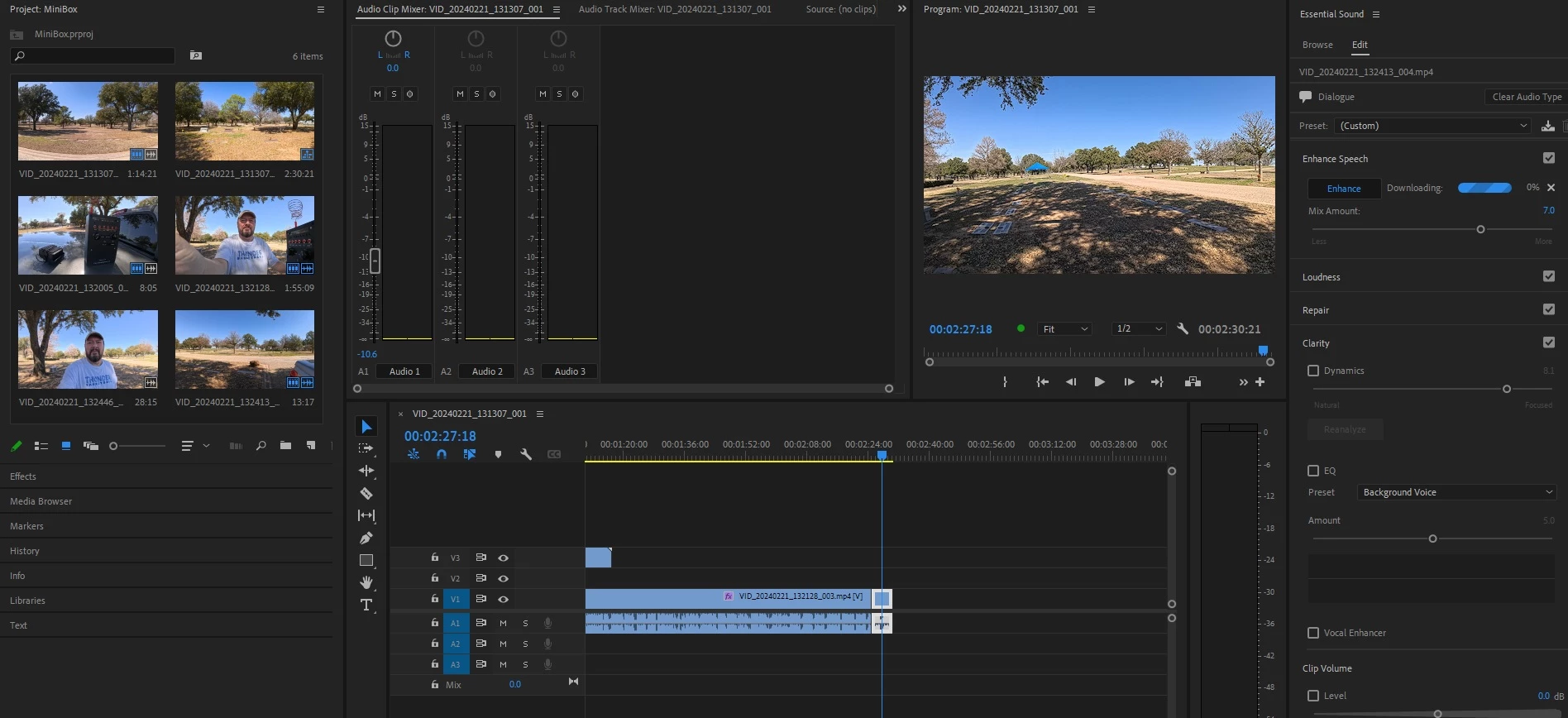Mute Audio 1 in Audio Clip Mixer
This screenshot has height=718, width=1568.
[x=377, y=94]
